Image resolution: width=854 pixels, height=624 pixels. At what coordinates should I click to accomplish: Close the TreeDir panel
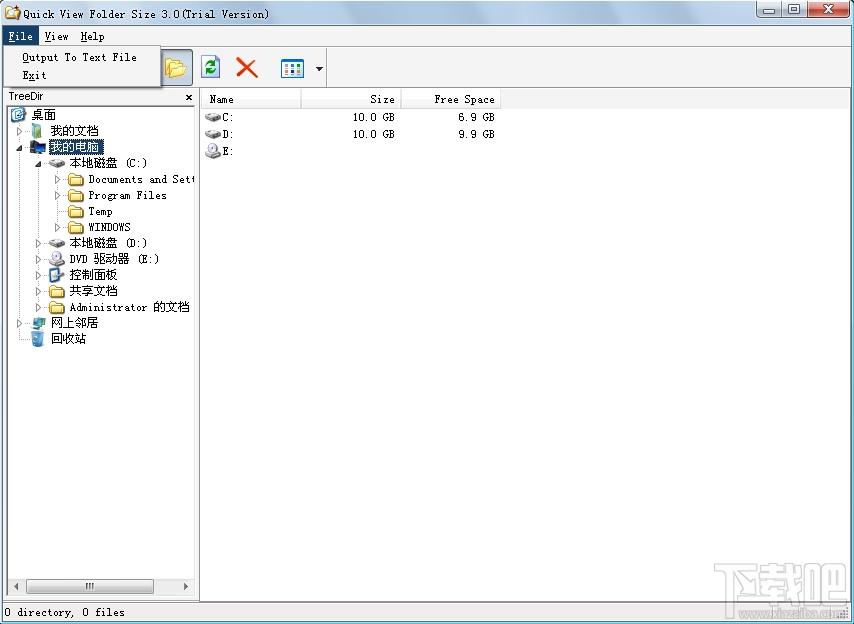[x=188, y=97]
